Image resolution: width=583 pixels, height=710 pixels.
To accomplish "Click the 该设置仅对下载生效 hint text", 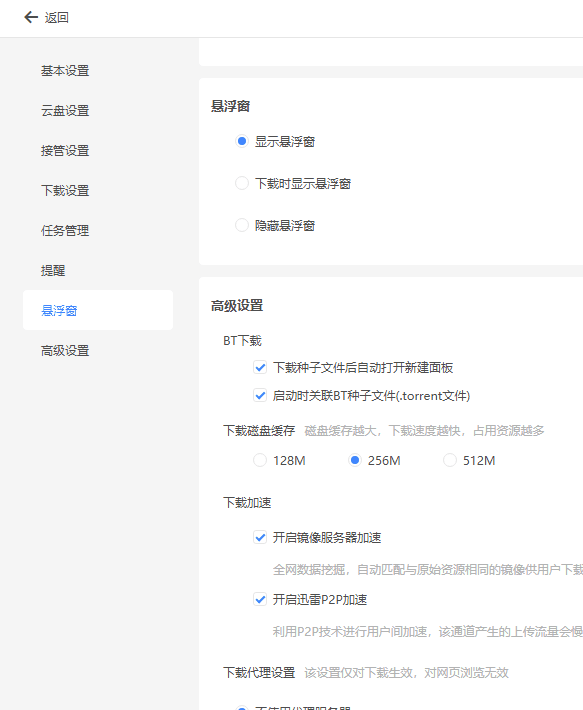I will 406,672.
